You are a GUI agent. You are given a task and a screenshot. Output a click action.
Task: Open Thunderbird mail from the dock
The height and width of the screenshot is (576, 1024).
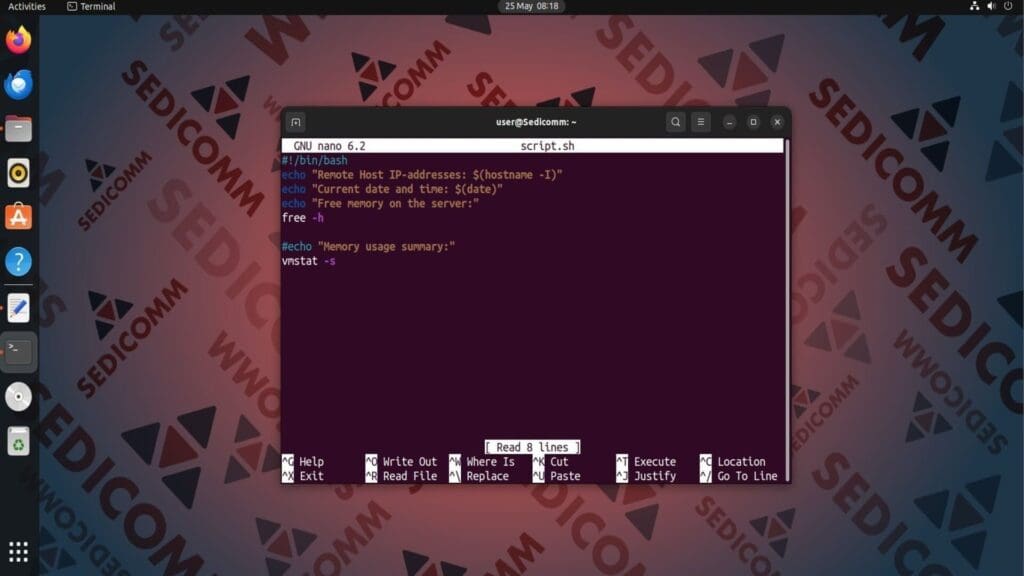(18, 85)
